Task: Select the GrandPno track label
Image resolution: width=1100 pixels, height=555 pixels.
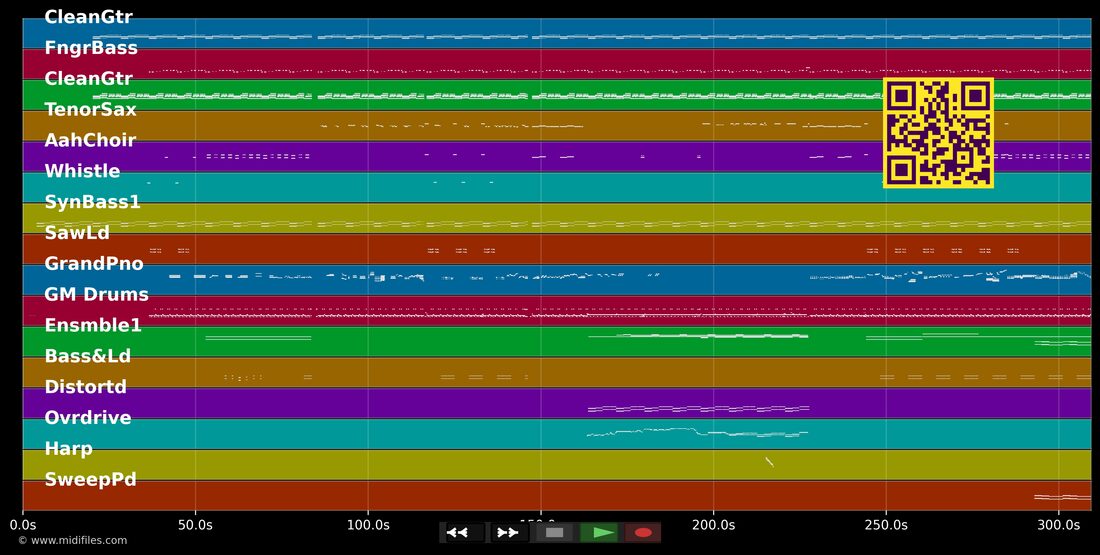Action: (x=94, y=264)
